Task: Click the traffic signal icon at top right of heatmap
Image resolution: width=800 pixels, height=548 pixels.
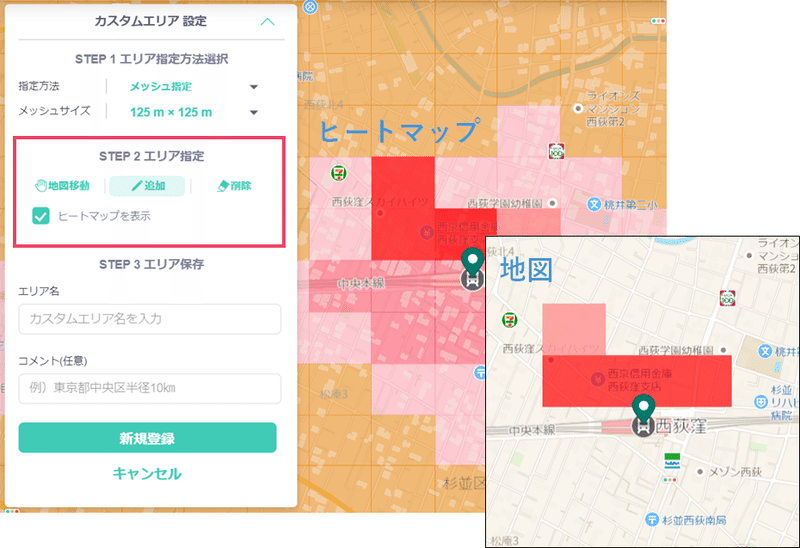Action: click(x=658, y=21)
